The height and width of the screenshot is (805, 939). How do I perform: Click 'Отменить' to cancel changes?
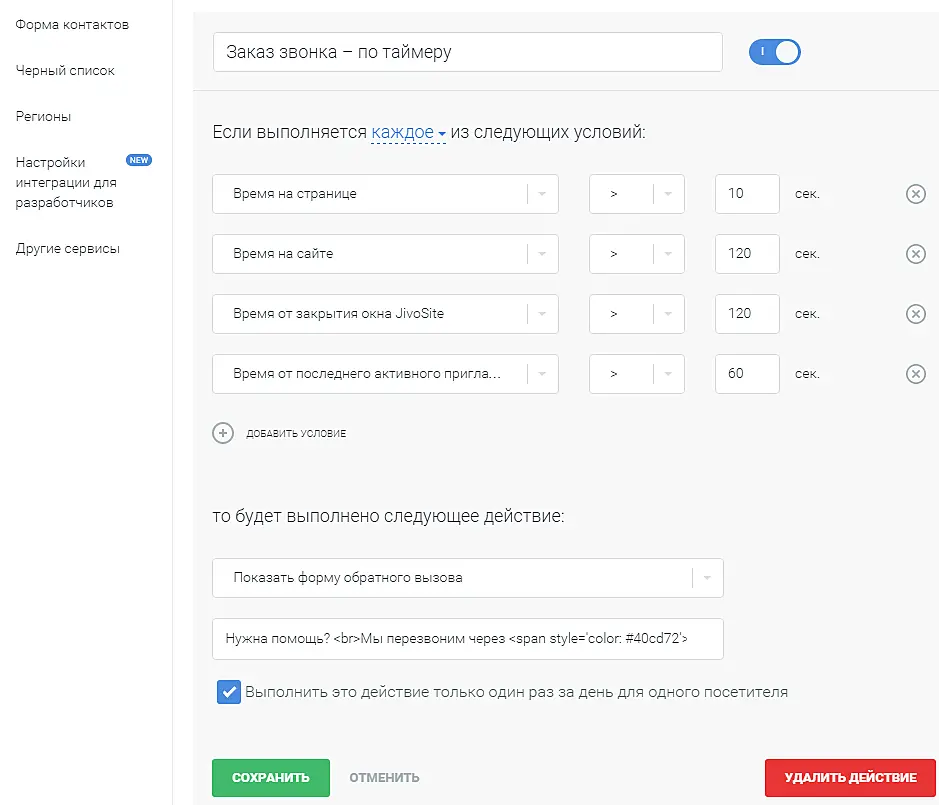(384, 777)
